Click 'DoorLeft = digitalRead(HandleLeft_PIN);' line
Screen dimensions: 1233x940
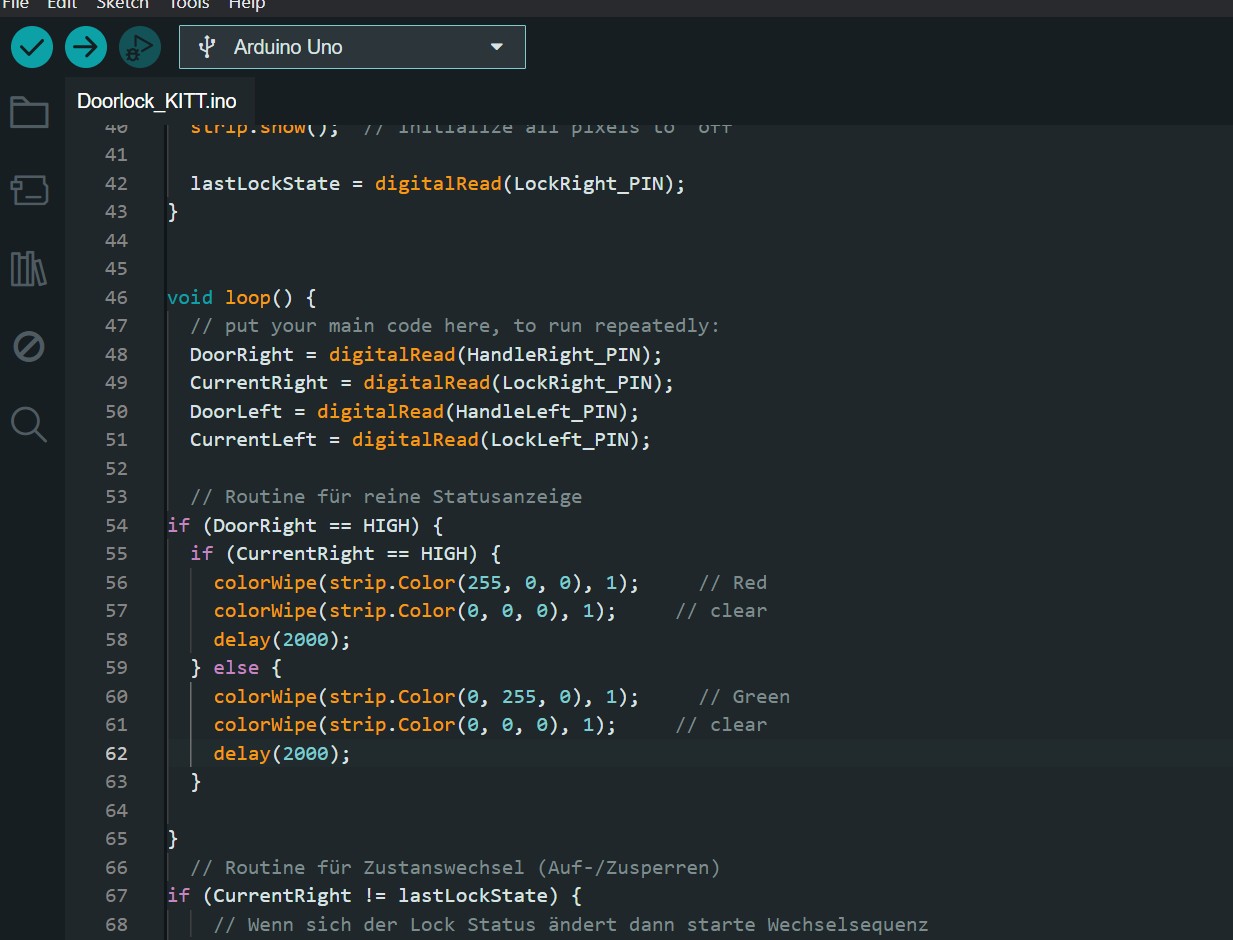pos(415,411)
